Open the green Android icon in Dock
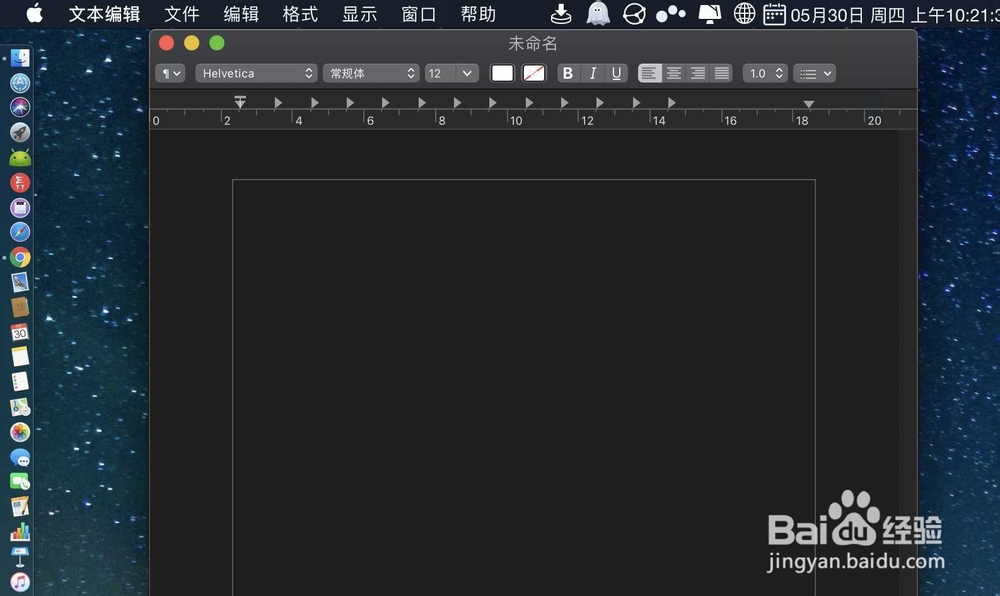The width and height of the screenshot is (1000, 596). pos(20,157)
